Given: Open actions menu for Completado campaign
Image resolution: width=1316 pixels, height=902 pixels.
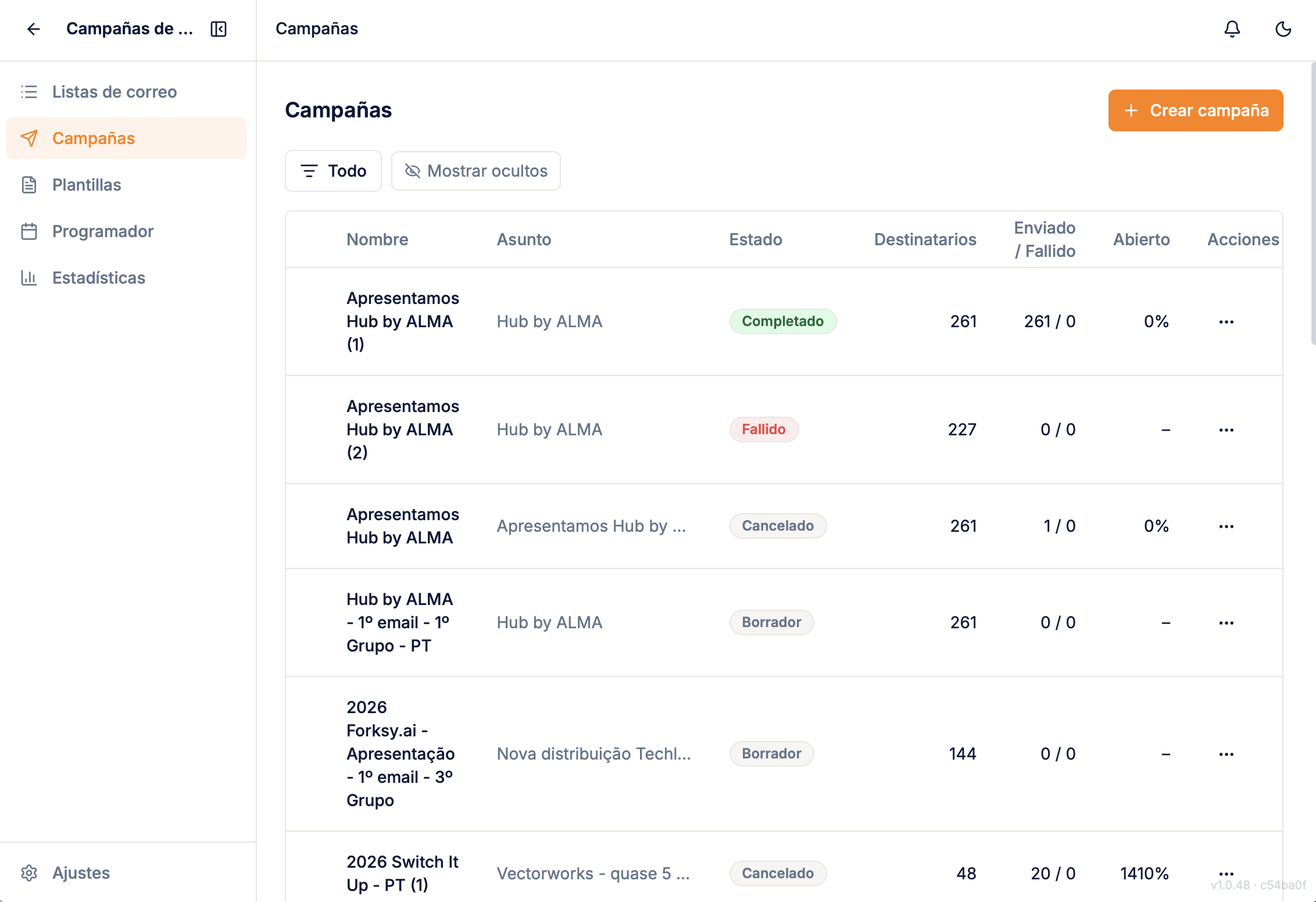Looking at the screenshot, I should click(x=1226, y=321).
